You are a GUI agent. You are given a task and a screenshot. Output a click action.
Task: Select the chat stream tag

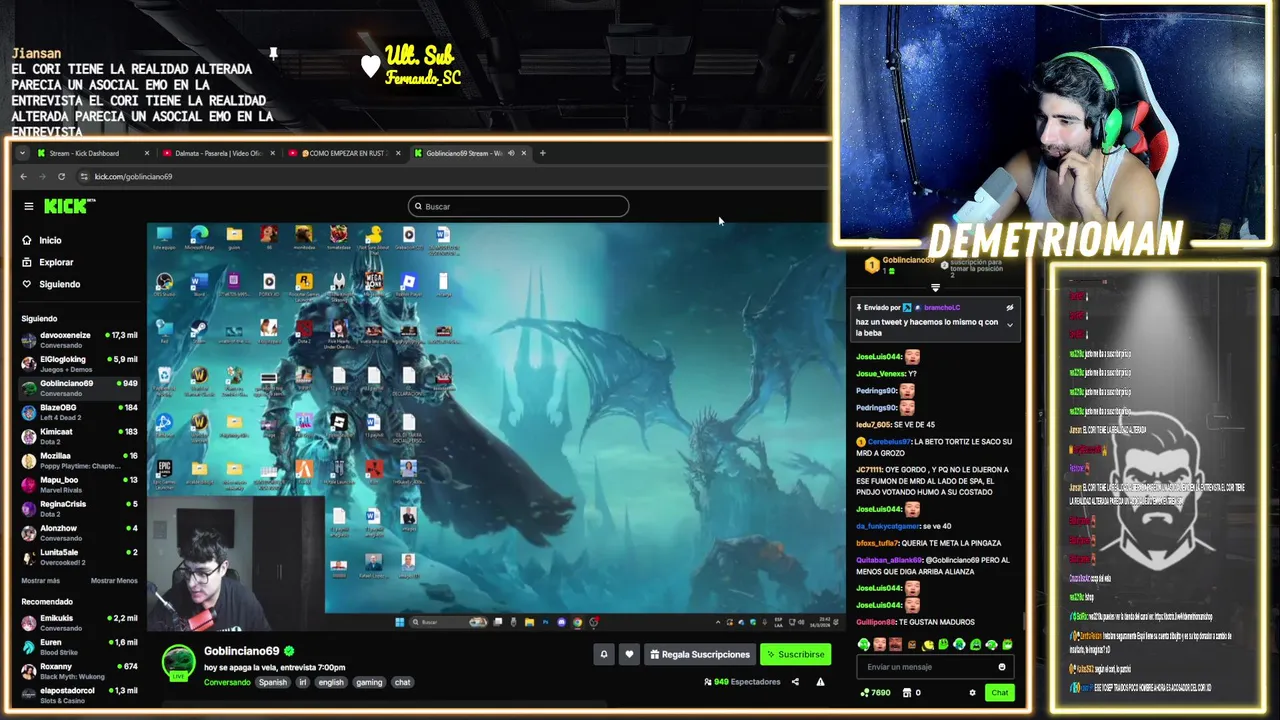tap(402, 682)
